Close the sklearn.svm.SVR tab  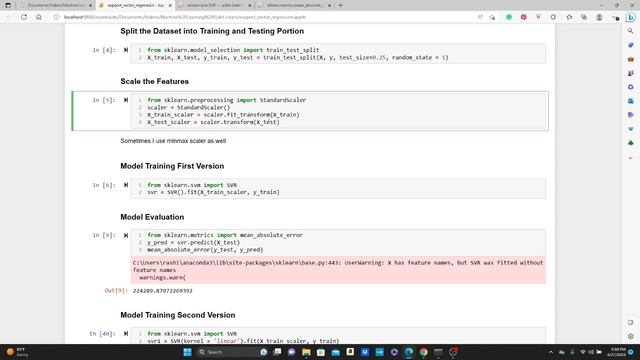(250, 5)
